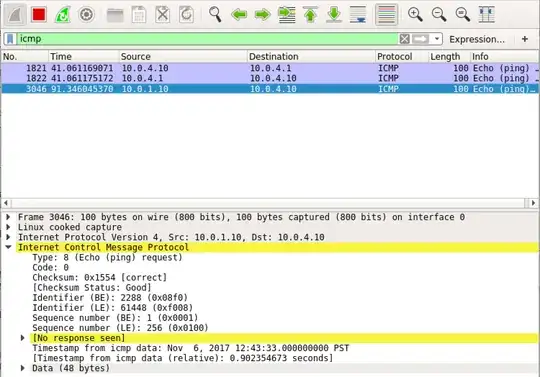Select packet 3046 from 10.0.1.10
Image resolution: width=540 pixels, height=377 pixels.
(x=270, y=89)
